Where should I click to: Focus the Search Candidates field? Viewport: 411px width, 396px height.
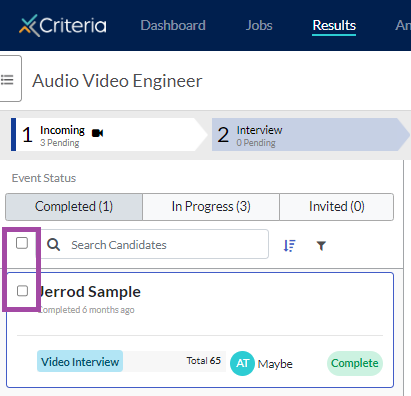coord(155,244)
